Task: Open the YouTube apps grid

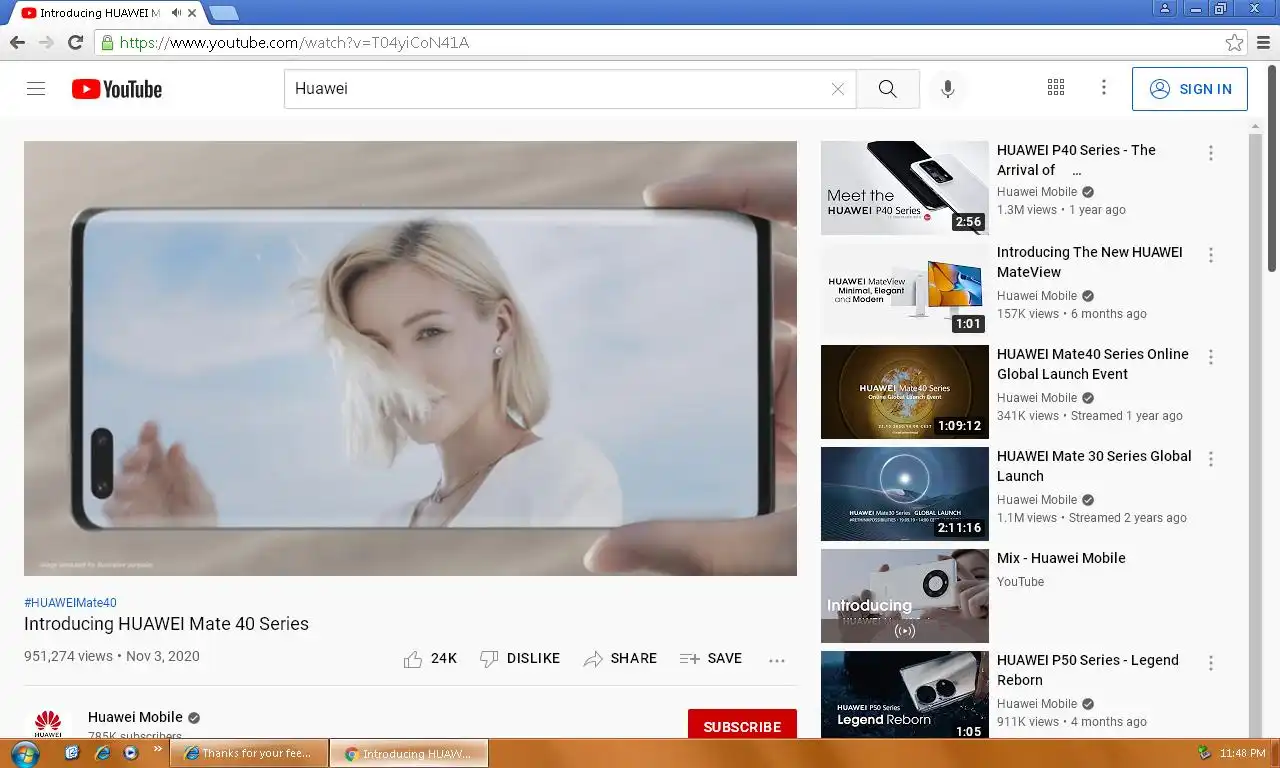Action: (1056, 88)
